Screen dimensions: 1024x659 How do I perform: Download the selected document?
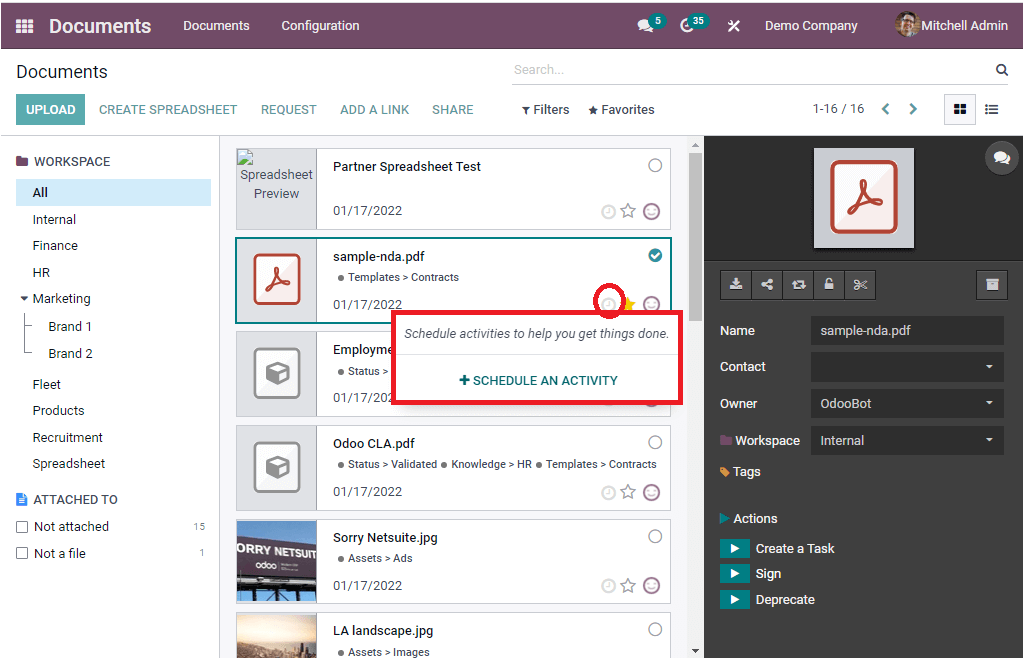click(x=736, y=285)
